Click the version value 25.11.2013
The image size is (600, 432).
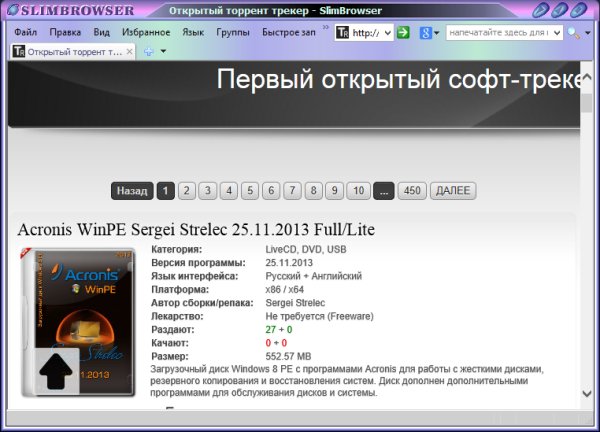[289, 263]
